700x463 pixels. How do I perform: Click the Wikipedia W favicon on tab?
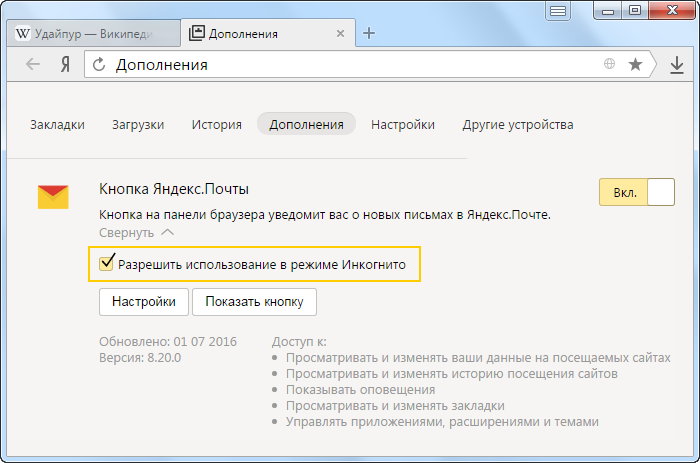(22, 33)
